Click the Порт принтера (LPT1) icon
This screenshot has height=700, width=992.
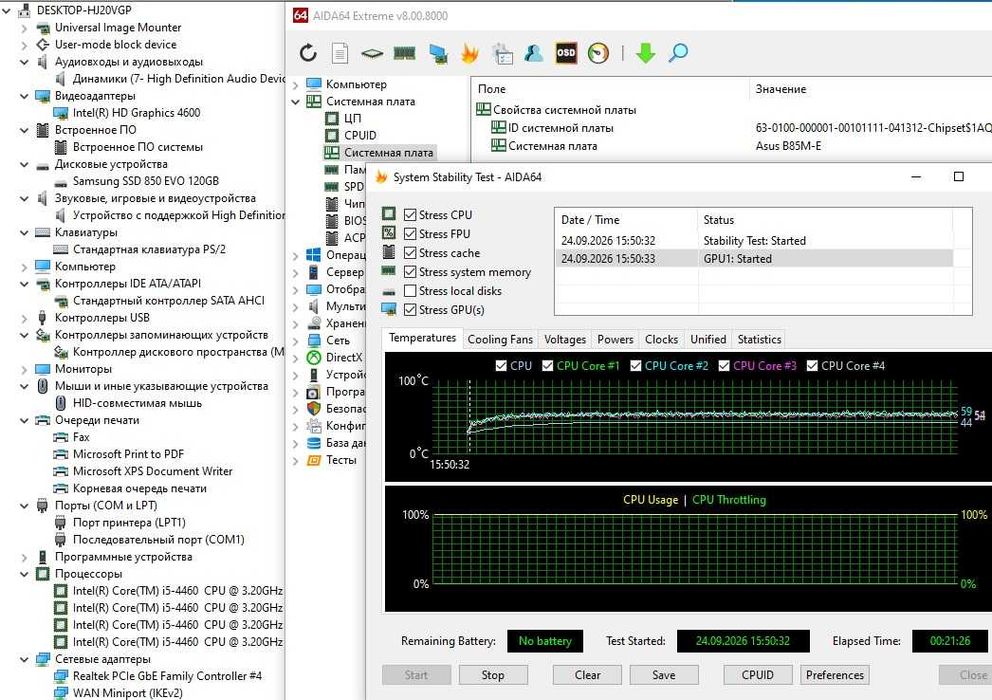coord(61,523)
